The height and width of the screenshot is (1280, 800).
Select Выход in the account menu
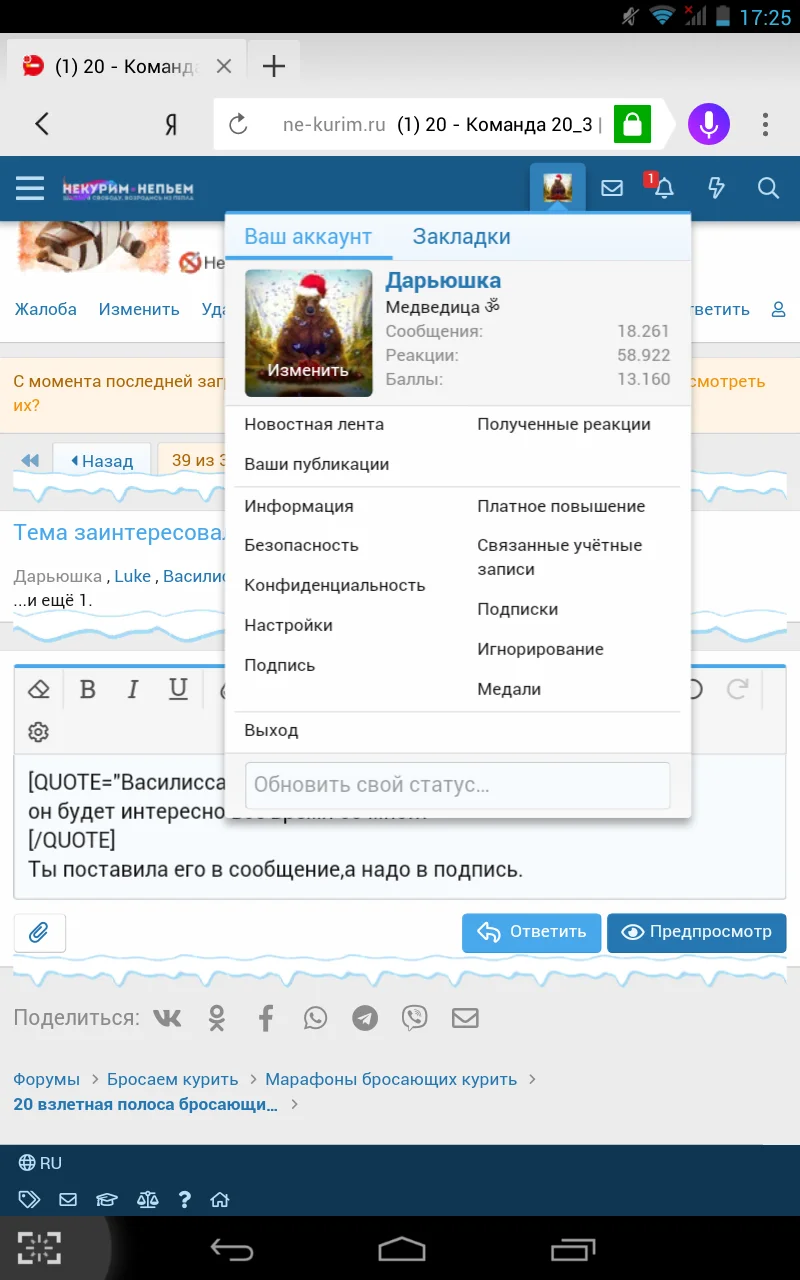pyautogui.click(x=269, y=730)
